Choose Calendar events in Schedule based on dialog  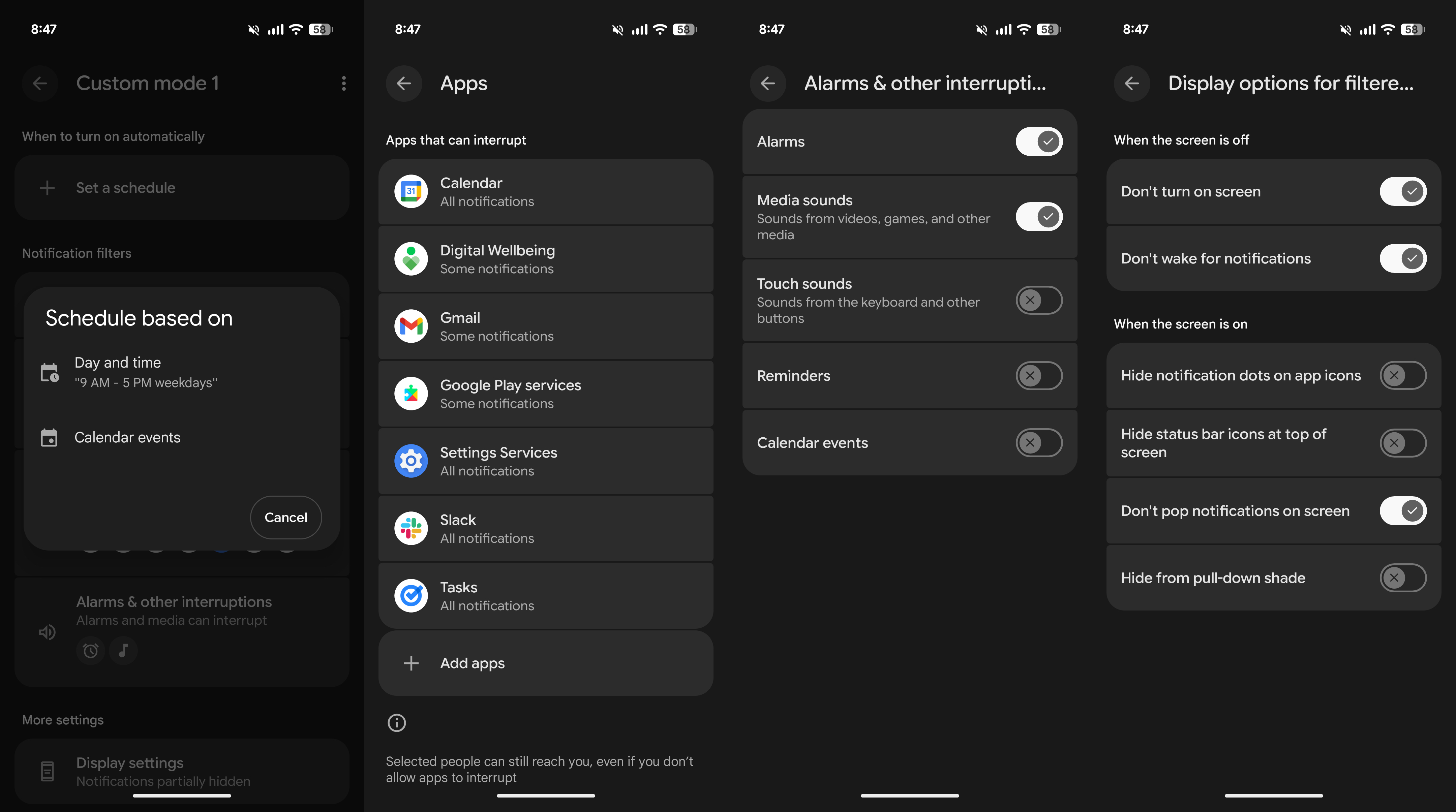tap(128, 436)
